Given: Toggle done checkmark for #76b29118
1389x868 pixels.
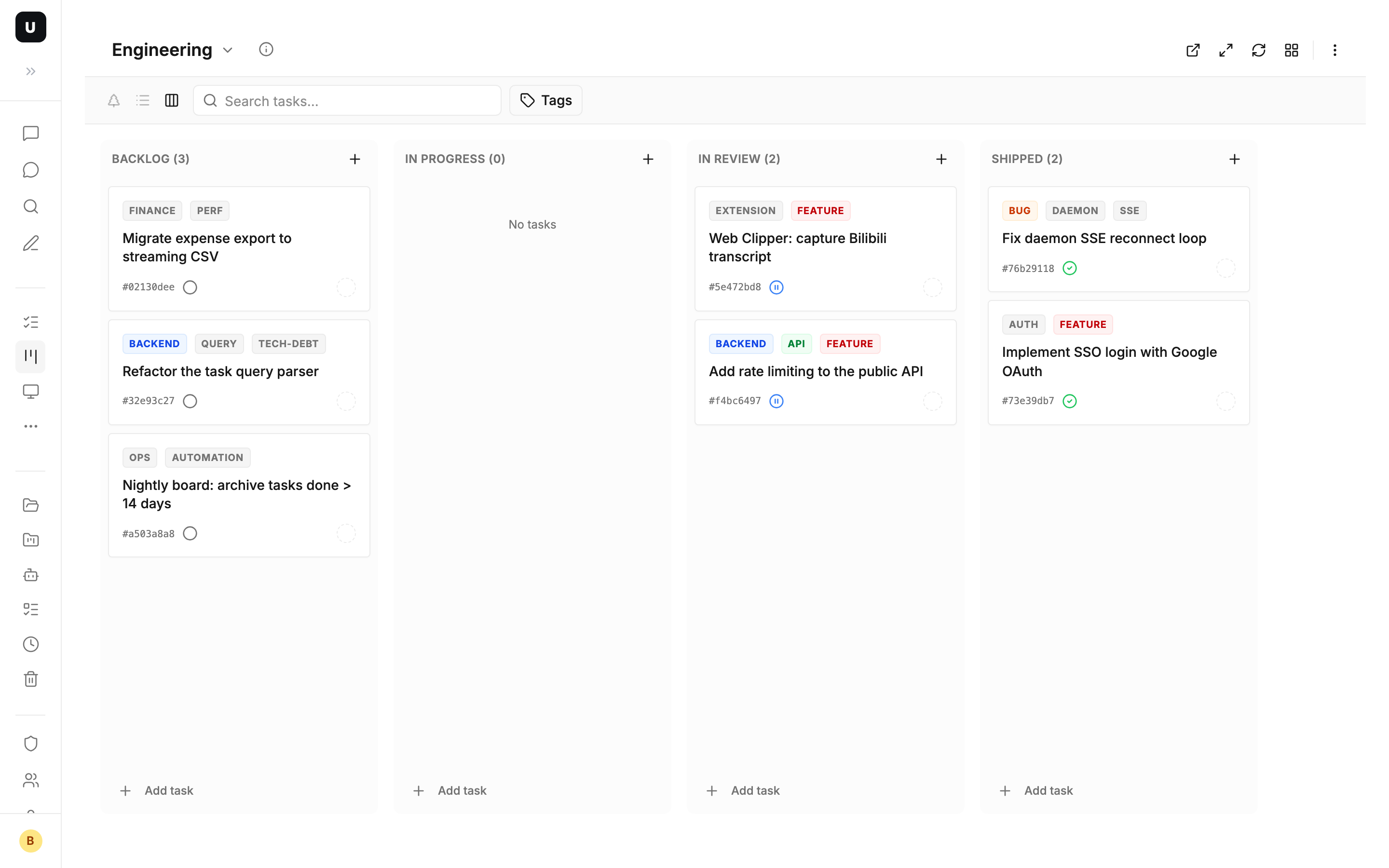Looking at the screenshot, I should click(1070, 268).
